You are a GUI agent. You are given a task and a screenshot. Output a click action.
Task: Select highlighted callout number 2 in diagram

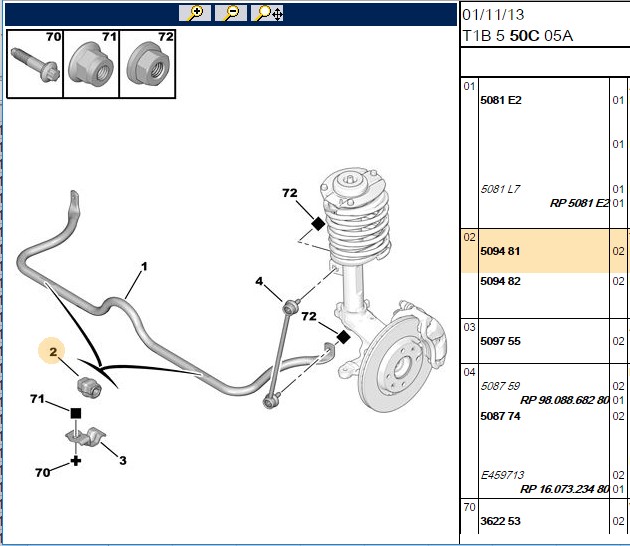[x=53, y=352]
